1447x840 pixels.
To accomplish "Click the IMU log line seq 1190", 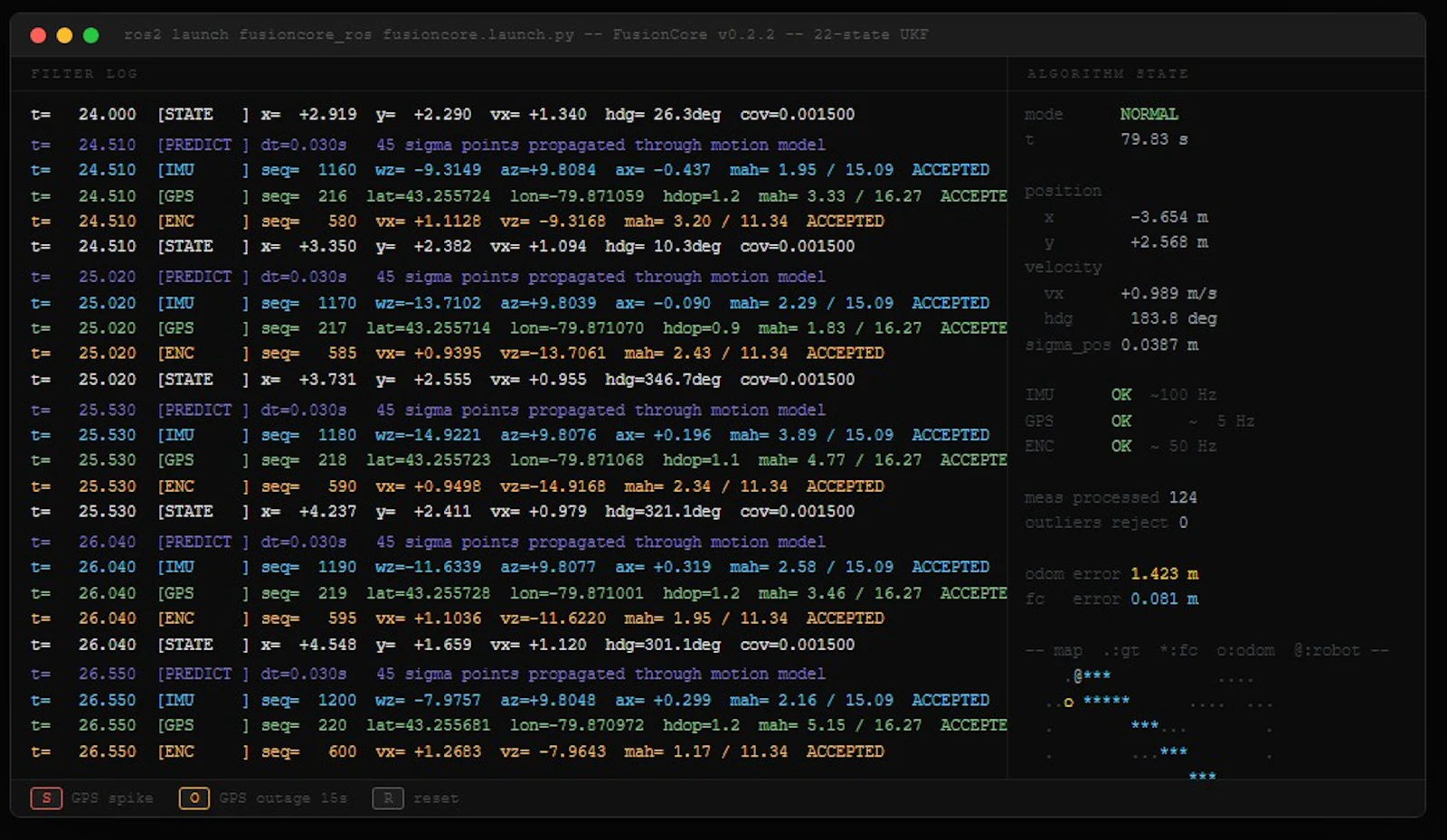I will pos(510,568).
